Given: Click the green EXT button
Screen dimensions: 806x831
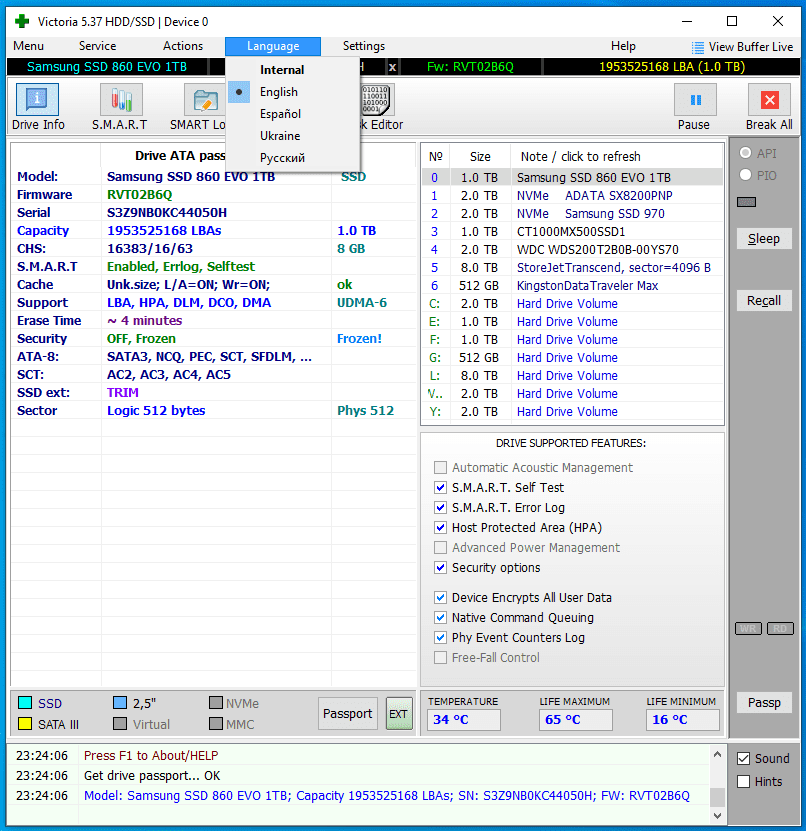Looking at the screenshot, I should pyautogui.click(x=398, y=713).
